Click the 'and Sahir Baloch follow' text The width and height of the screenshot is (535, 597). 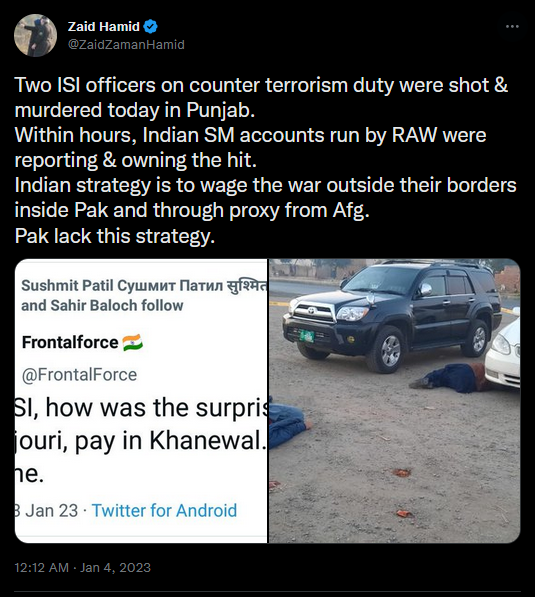[102, 305]
